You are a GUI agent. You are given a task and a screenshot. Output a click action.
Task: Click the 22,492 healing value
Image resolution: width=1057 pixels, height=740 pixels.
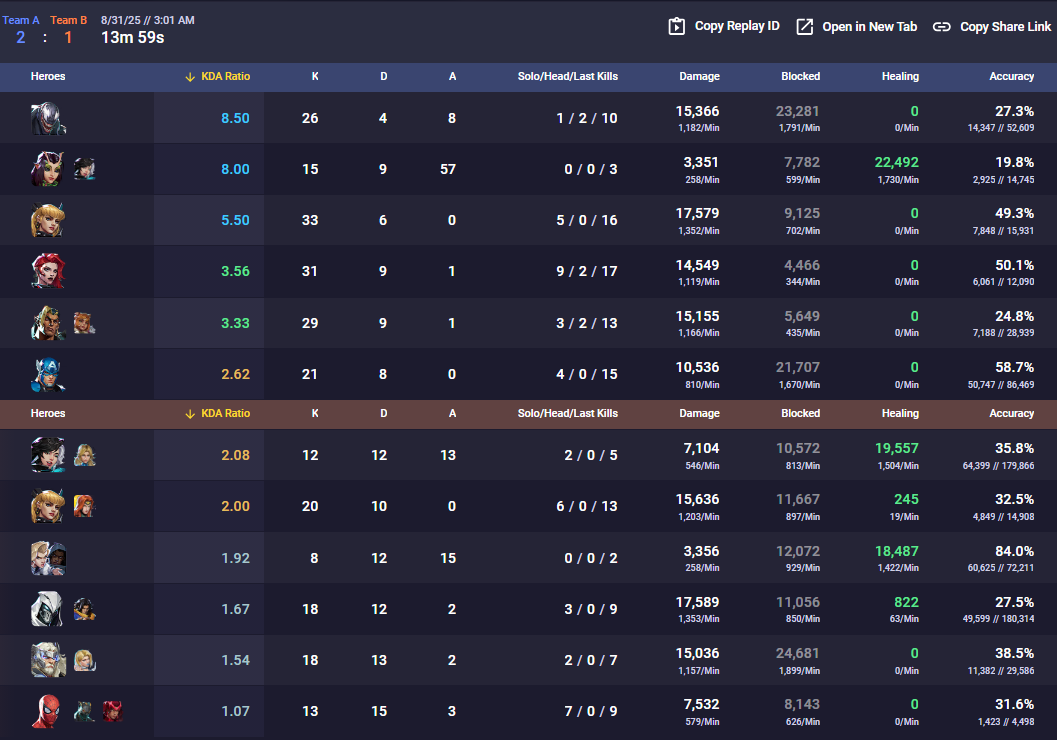coord(897,162)
